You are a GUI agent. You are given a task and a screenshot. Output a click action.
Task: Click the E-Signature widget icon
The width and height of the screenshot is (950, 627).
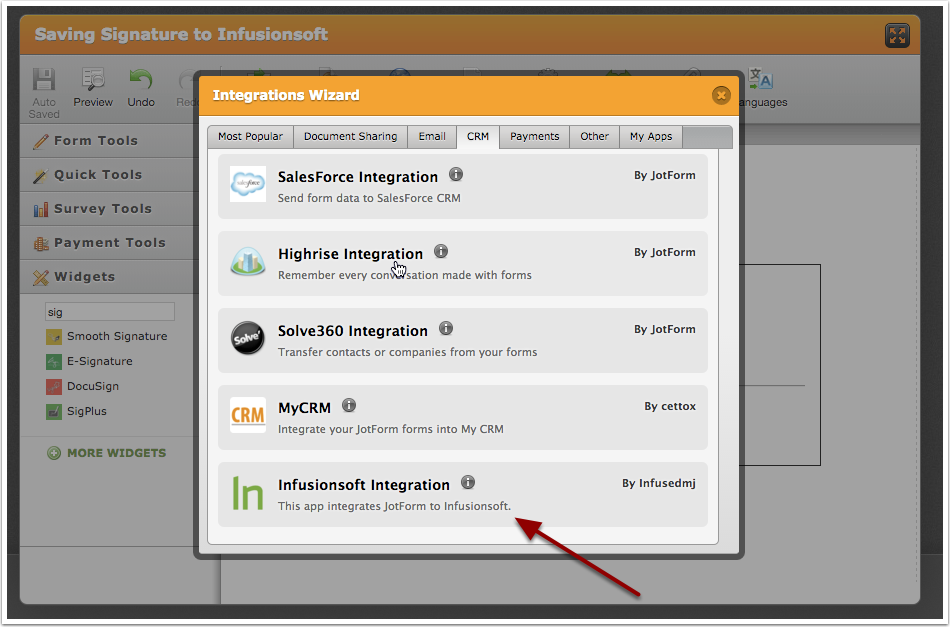[54, 362]
